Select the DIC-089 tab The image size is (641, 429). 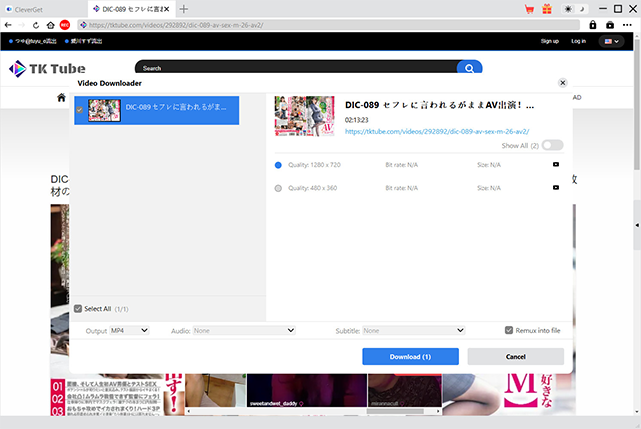130,9
